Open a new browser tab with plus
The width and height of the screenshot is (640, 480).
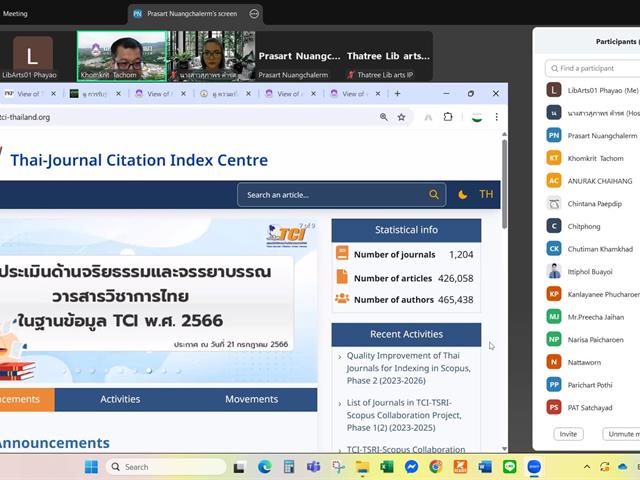tap(397, 93)
